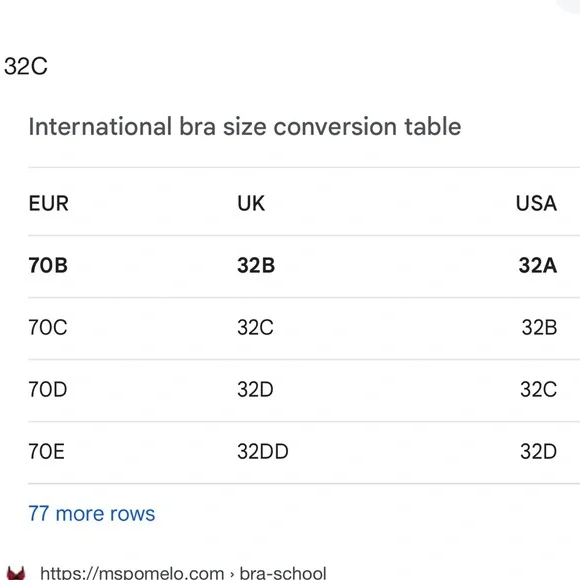Viewport: 580px width, 580px height.
Task: Click the 32D cell in UK column
Action: tap(255, 390)
